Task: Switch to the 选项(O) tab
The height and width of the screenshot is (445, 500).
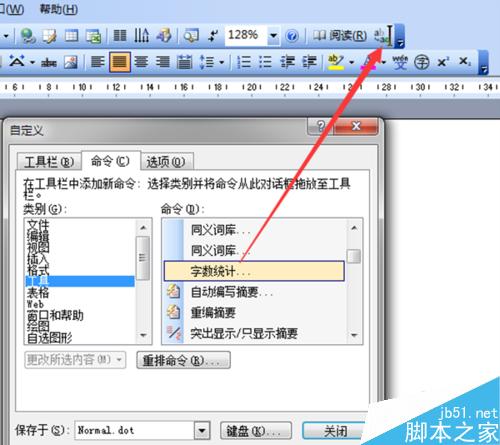Action: pyautogui.click(x=166, y=162)
